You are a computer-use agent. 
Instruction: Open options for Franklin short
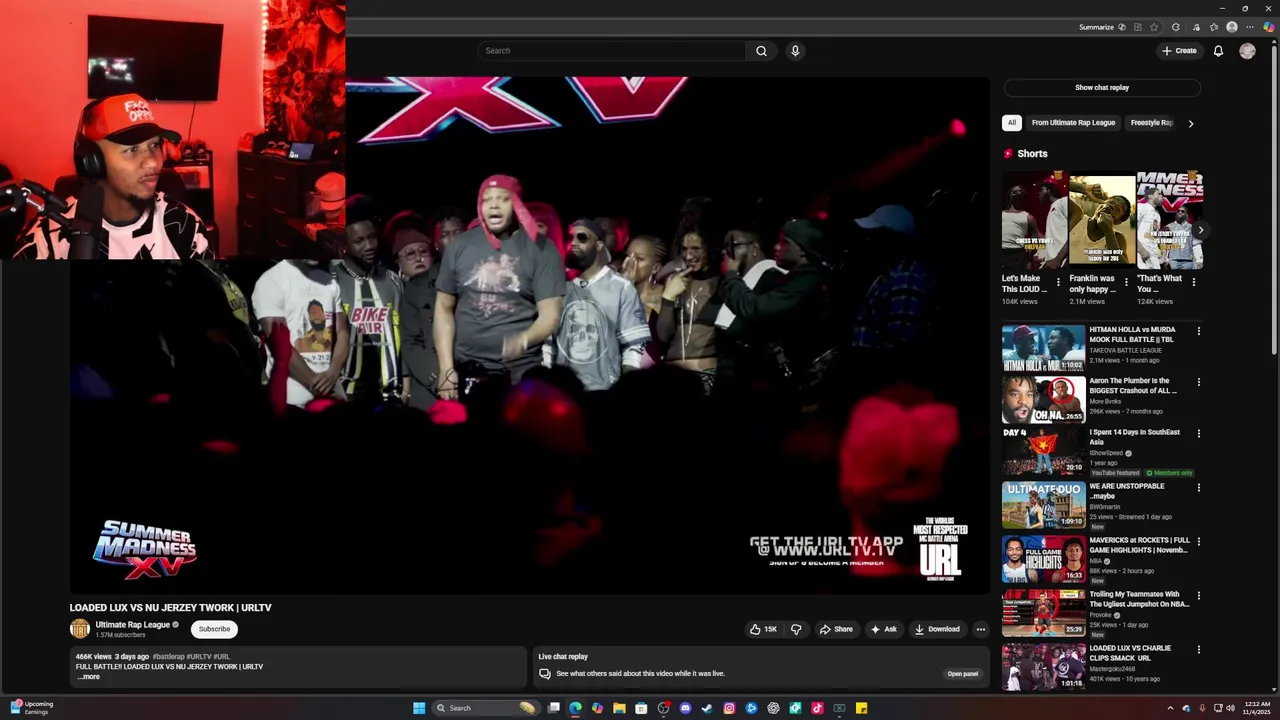pos(1126,282)
